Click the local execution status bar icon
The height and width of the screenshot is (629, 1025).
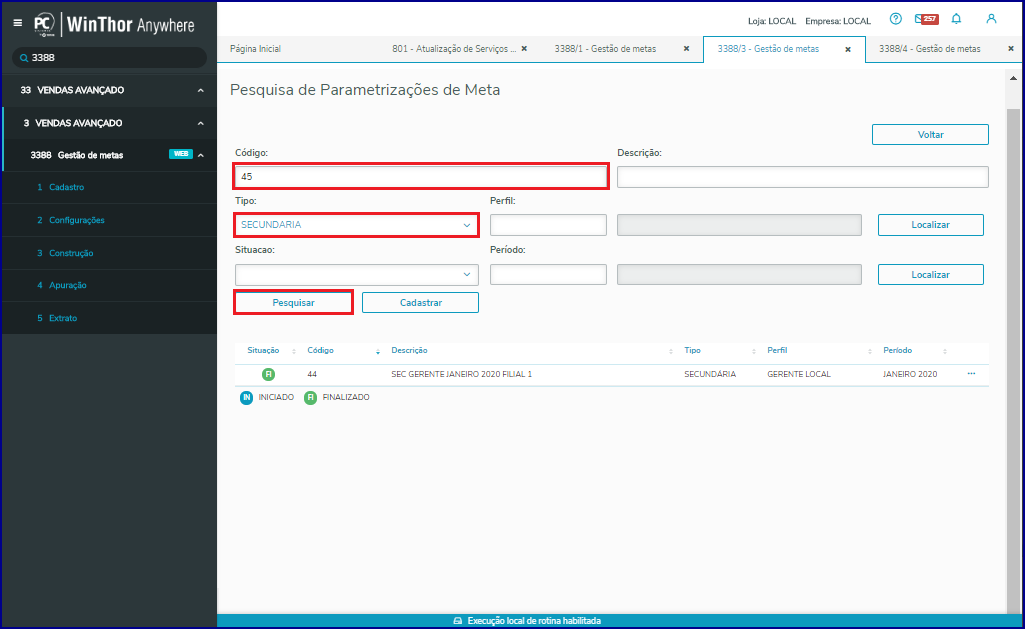[x=458, y=621]
